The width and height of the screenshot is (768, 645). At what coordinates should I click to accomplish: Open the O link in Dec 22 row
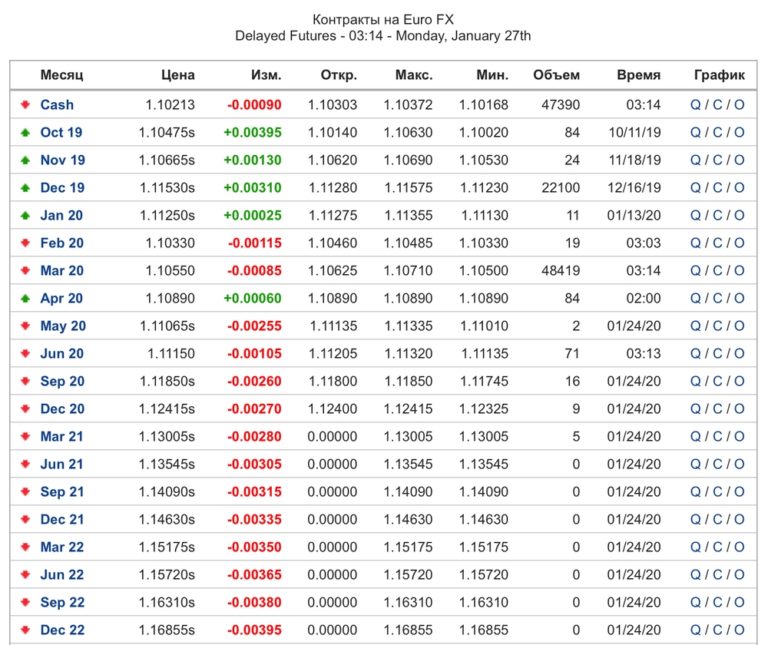(x=739, y=630)
